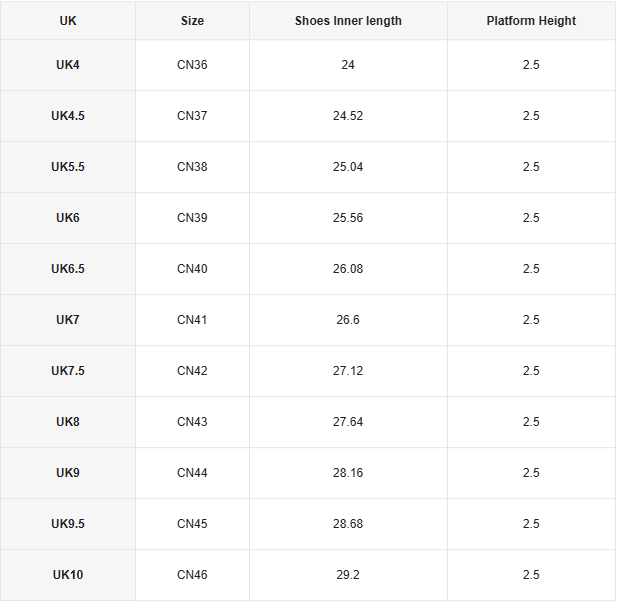This screenshot has width=617, height=604.
Task: Select the UK7 row label
Action: [x=68, y=320]
